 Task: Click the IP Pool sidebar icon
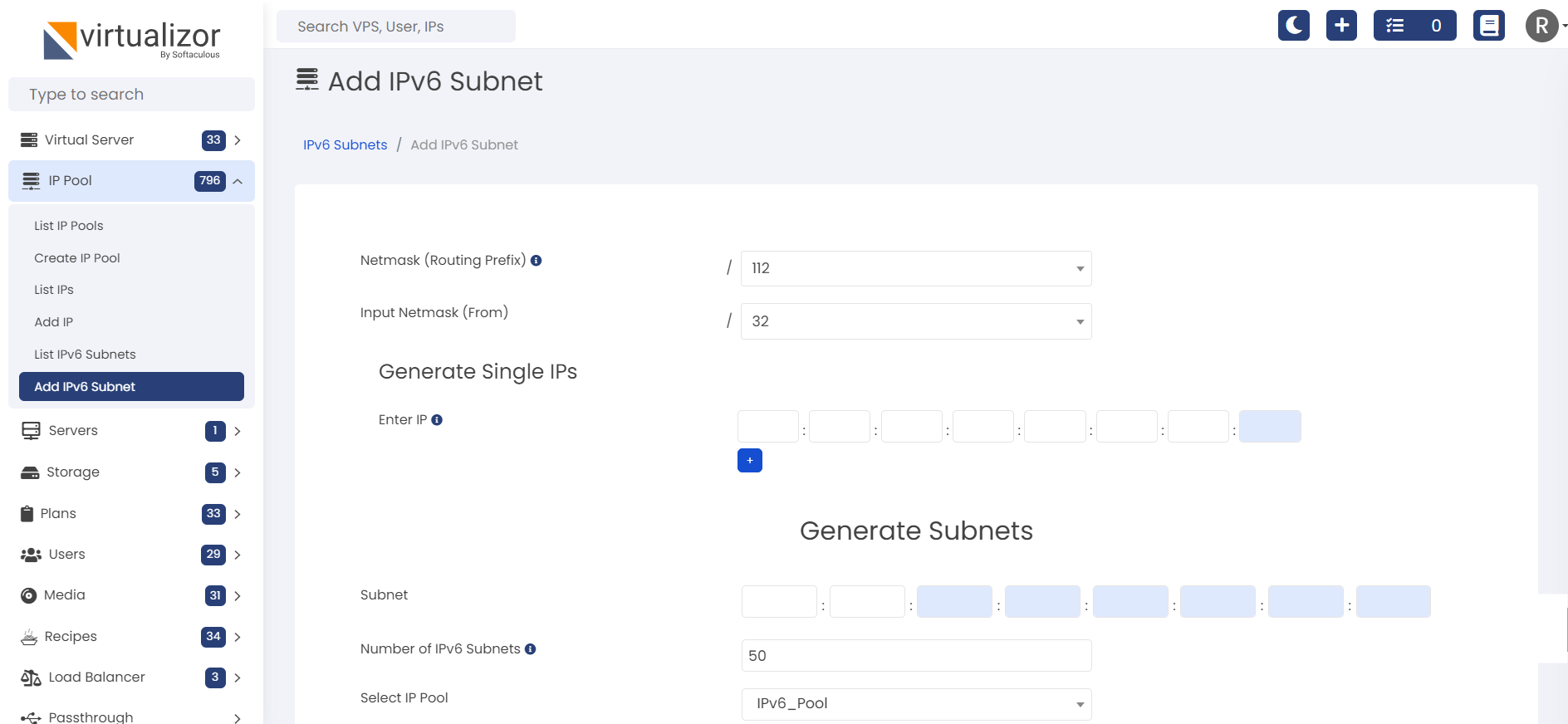[x=31, y=181]
